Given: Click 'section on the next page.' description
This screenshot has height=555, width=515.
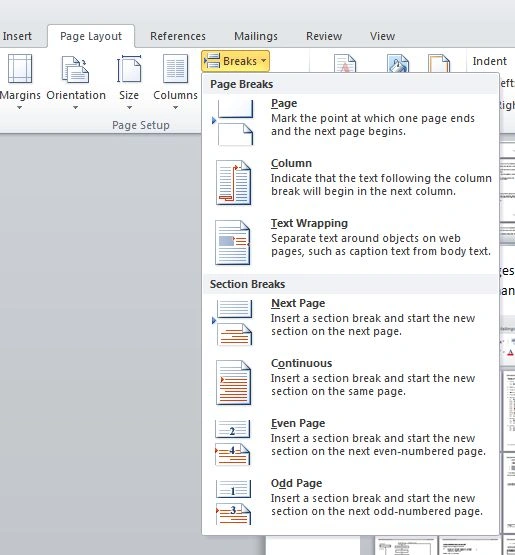Looking at the screenshot, I should click(336, 332).
